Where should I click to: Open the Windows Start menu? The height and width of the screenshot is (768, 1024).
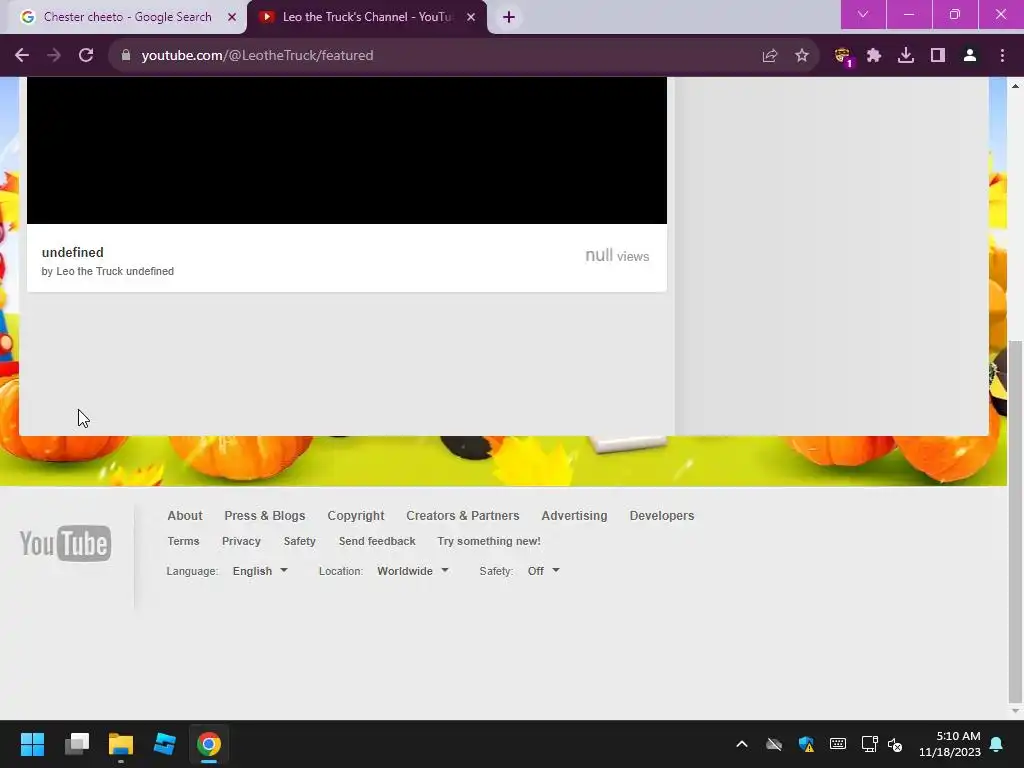click(x=32, y=744)
